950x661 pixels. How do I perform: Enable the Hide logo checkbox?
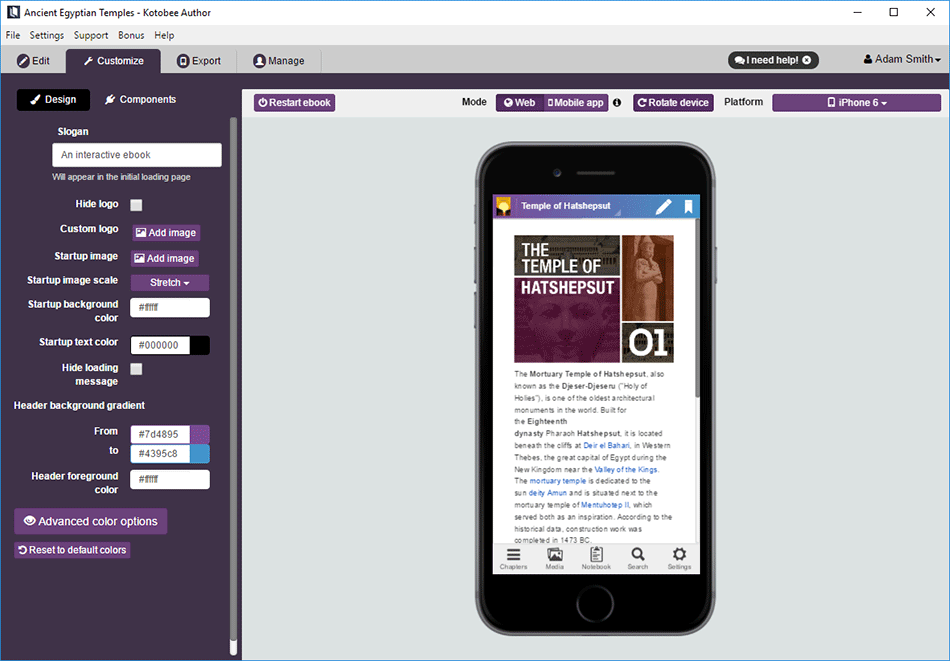(136, 205)
